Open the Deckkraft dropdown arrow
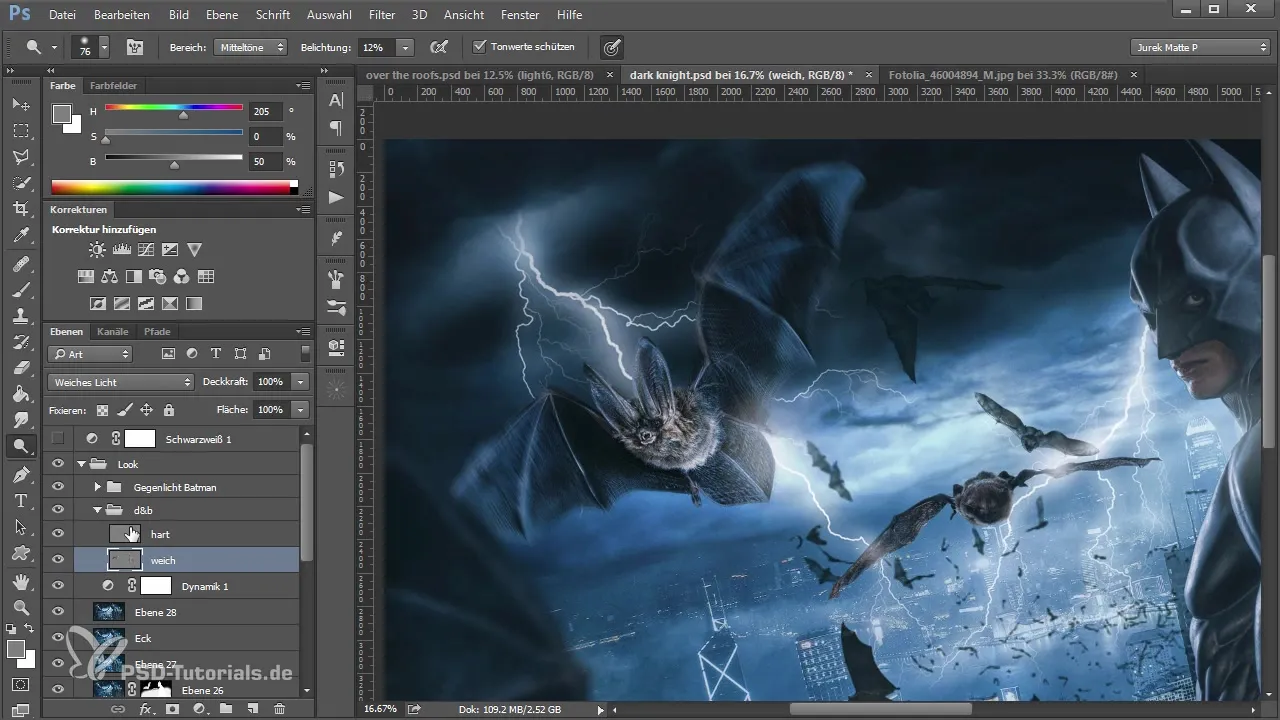This screenshot has height=720, width=1280. (300, 382)
